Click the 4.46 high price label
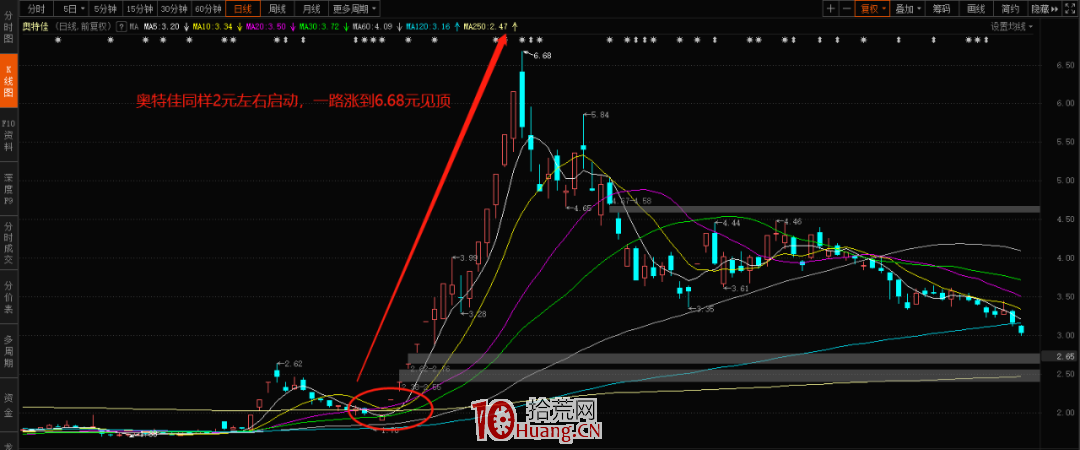Image resolution: width=1080 pixels, height=450 pixels. coord(792,222)
